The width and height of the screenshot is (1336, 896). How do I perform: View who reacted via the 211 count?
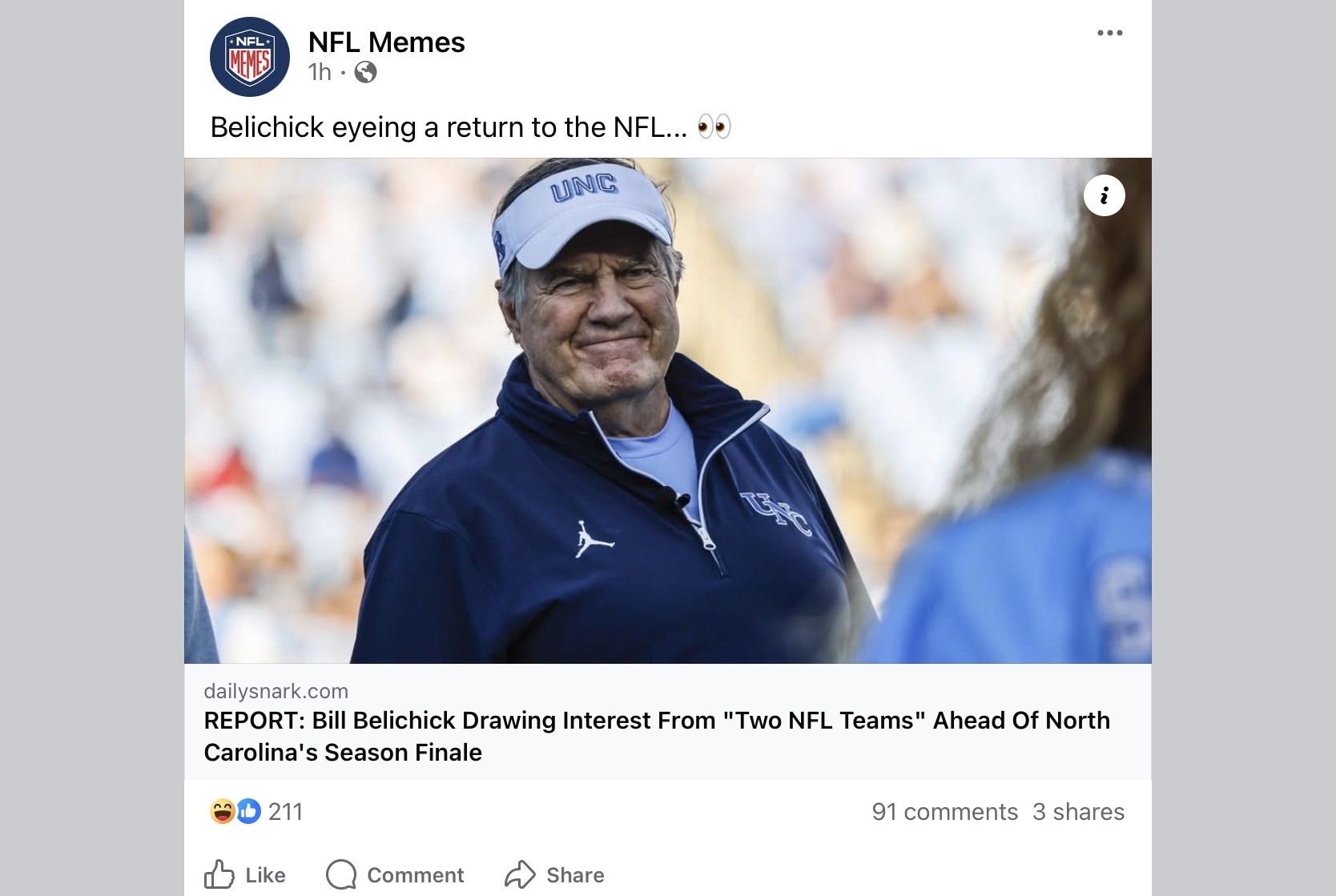point(285,812)
